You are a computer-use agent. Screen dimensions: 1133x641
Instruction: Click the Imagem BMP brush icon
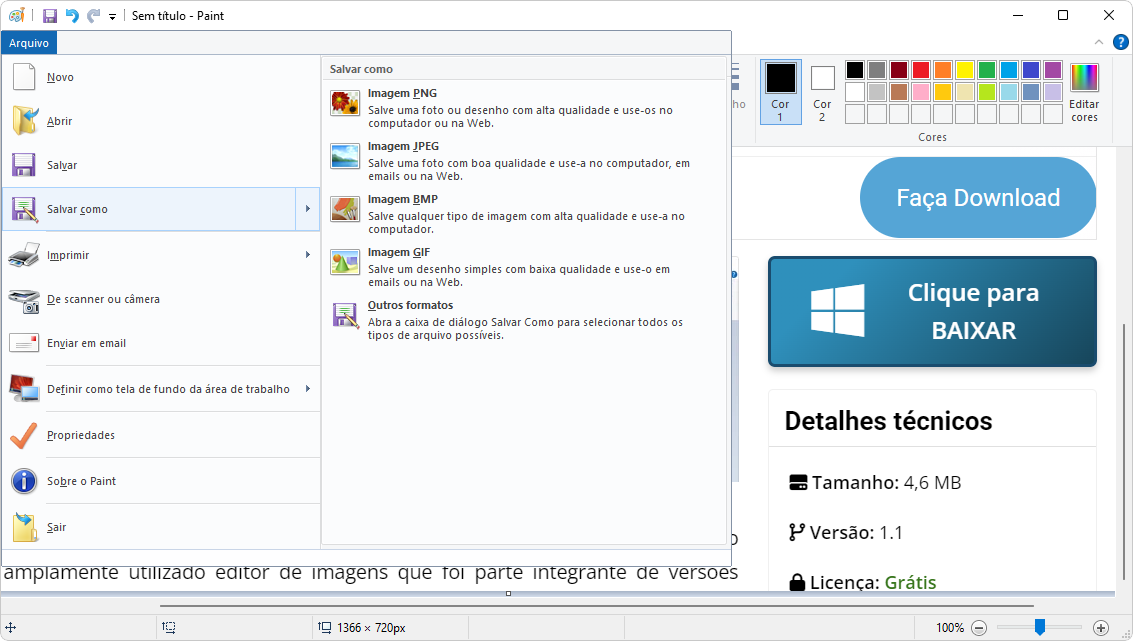tap(345, 209)
